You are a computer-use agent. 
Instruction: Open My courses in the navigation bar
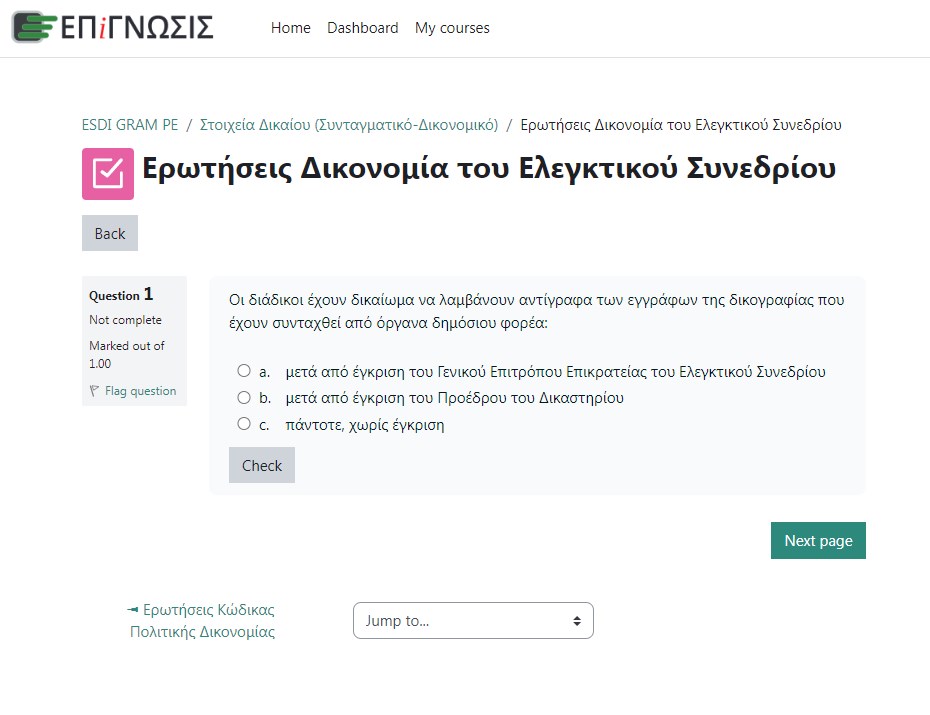pyautogui.click(x=452, y=28)
